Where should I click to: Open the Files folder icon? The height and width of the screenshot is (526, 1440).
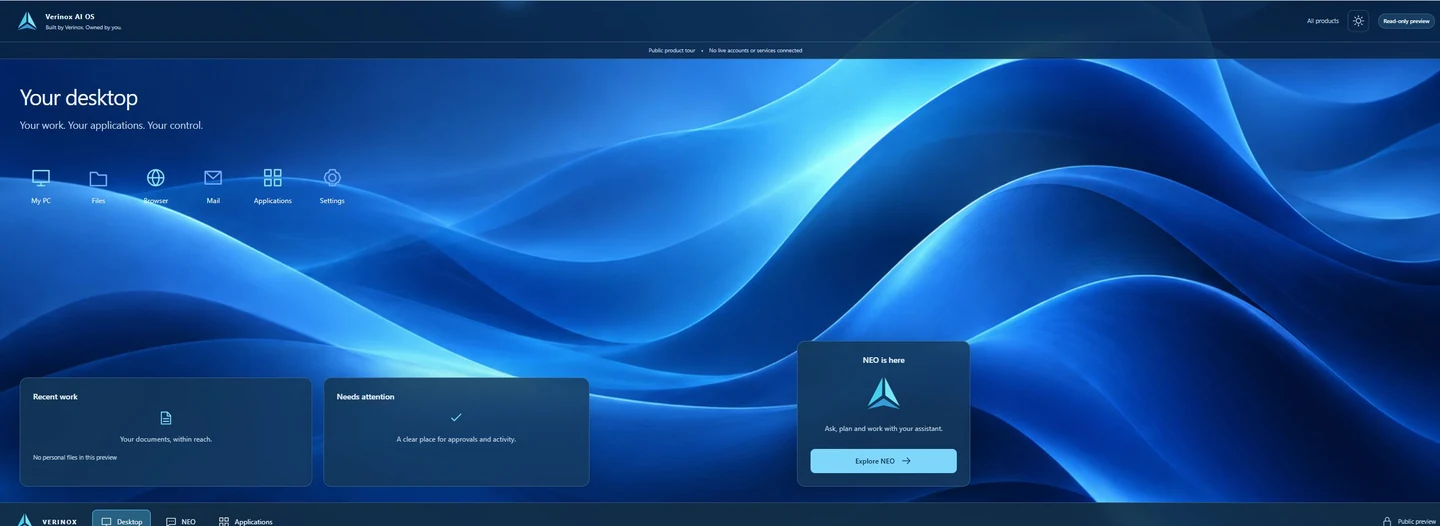coord(98,186)
